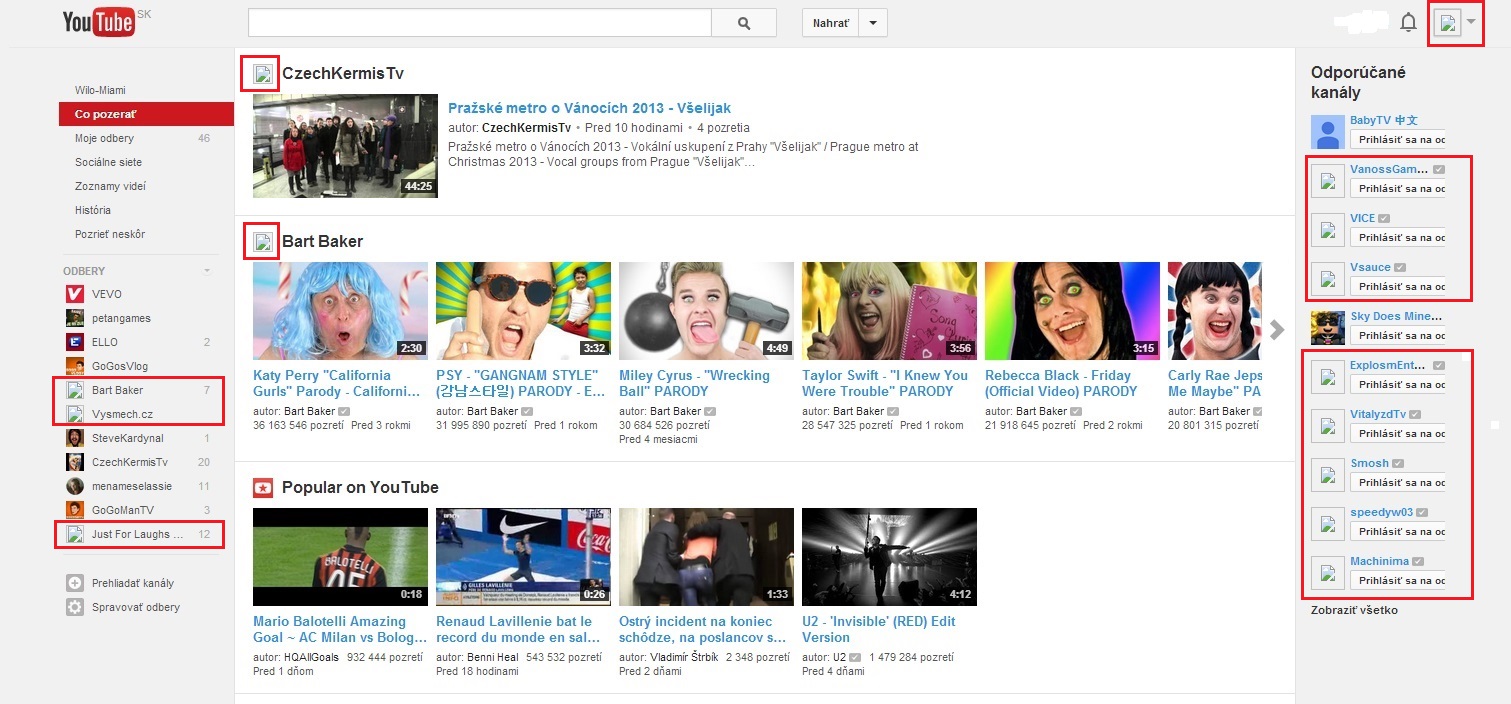Click the Nahrať upload button
The width and height of the screenshot is (1511, 704).
(x=831, y=23)
